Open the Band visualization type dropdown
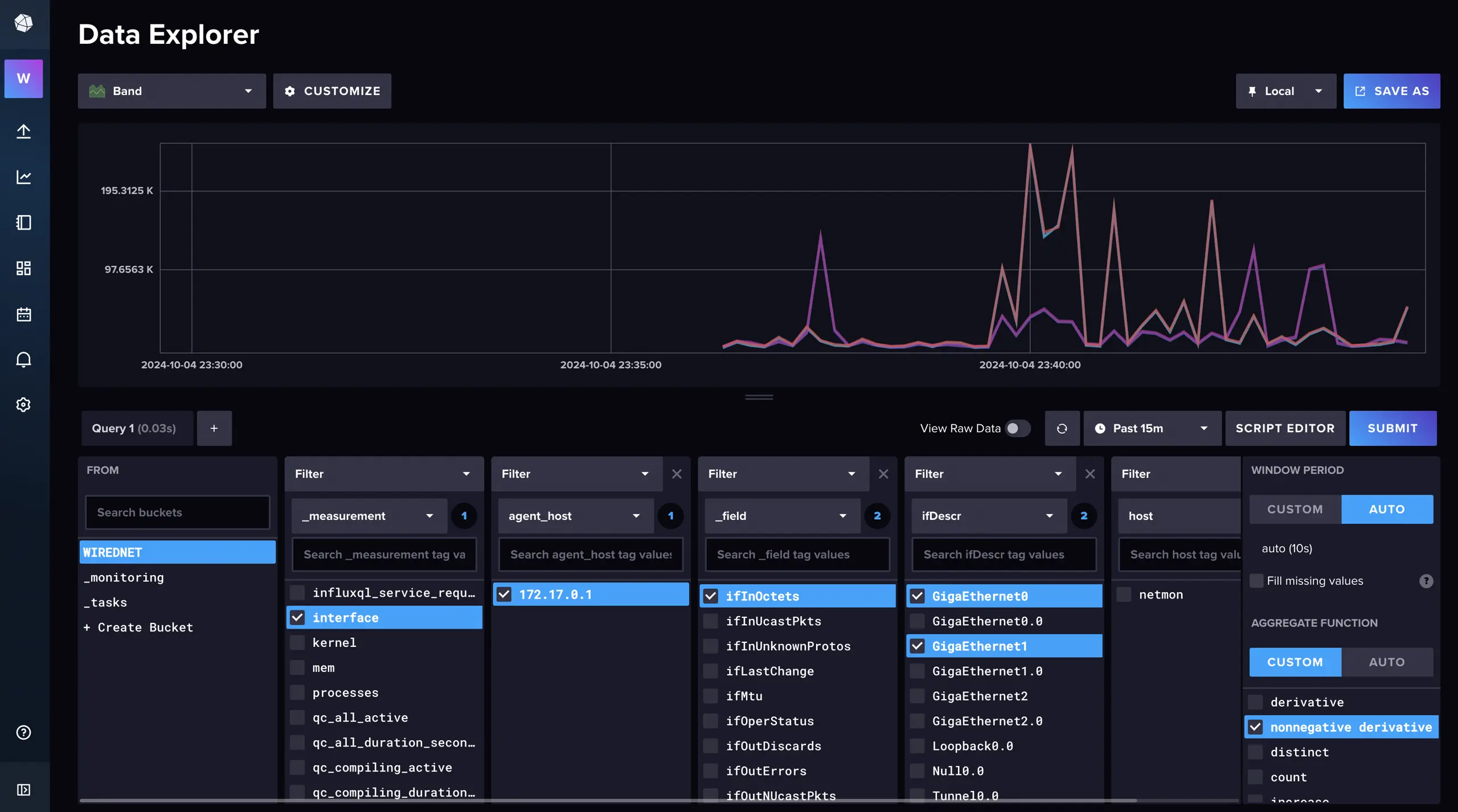This screenshot has width=1458, height=812. (171, 91)
